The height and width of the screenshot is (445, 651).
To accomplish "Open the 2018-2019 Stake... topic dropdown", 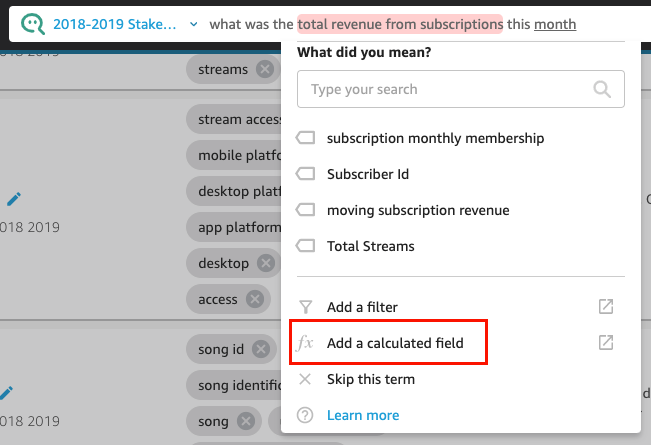I will (x=115, y=24).
